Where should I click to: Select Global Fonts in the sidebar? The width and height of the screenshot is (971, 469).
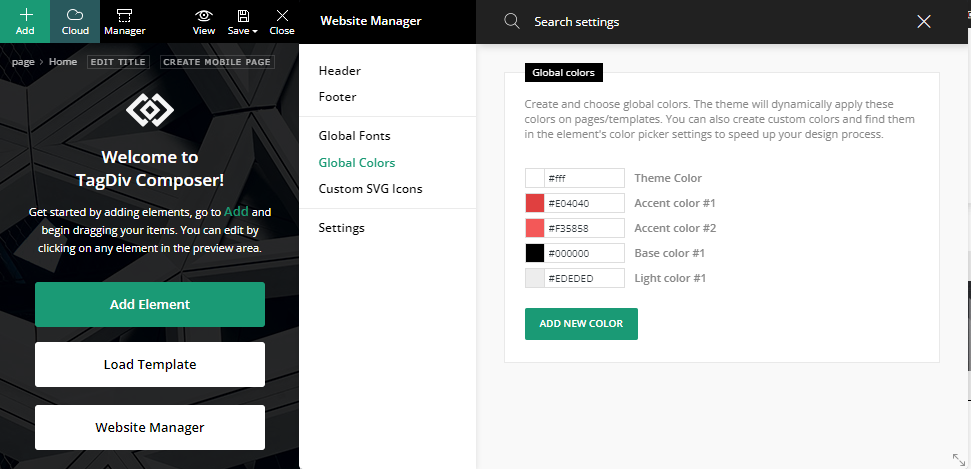click(x=355, y=136)
